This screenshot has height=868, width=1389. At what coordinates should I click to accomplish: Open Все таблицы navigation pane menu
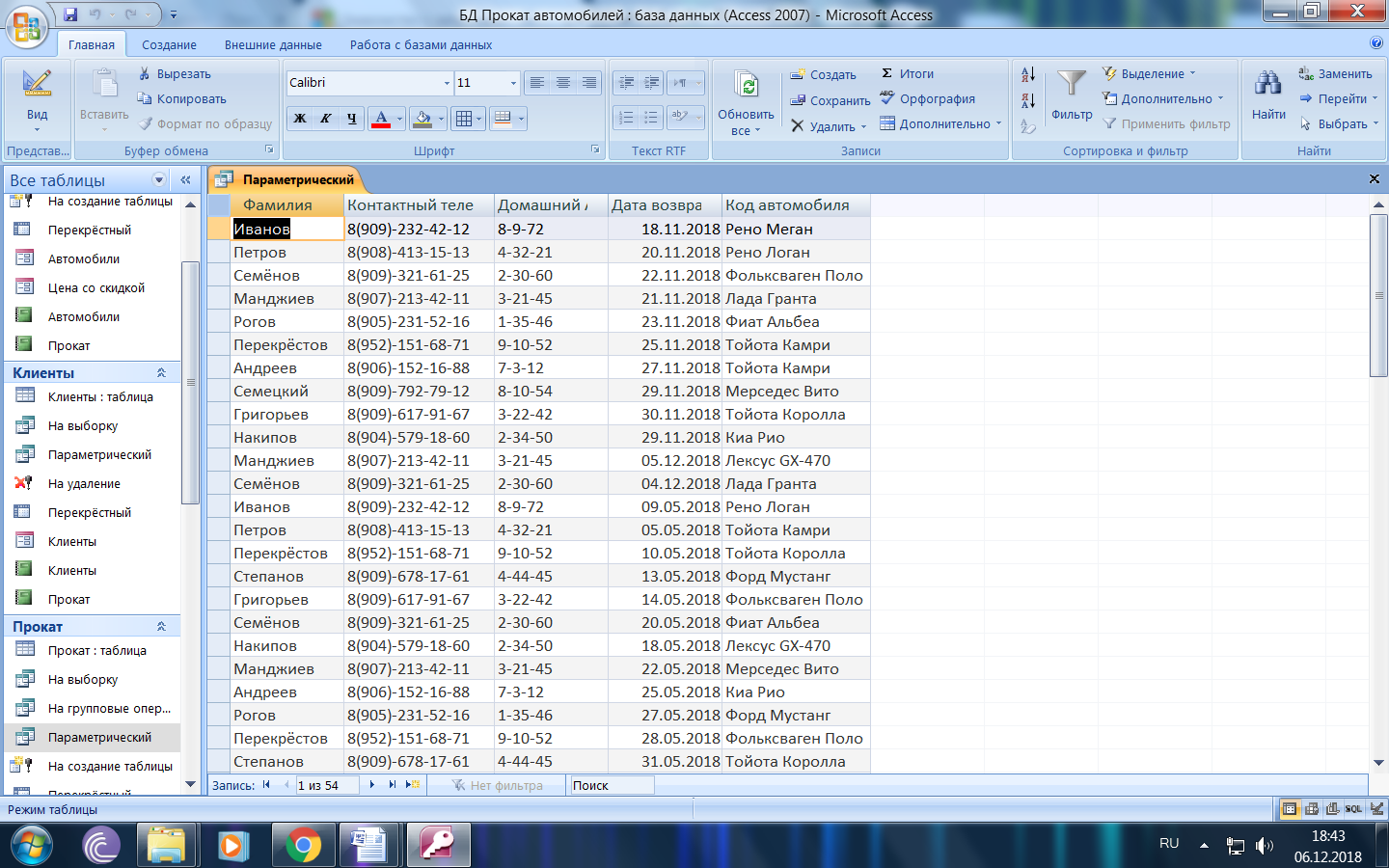click(x=159, y=180)
